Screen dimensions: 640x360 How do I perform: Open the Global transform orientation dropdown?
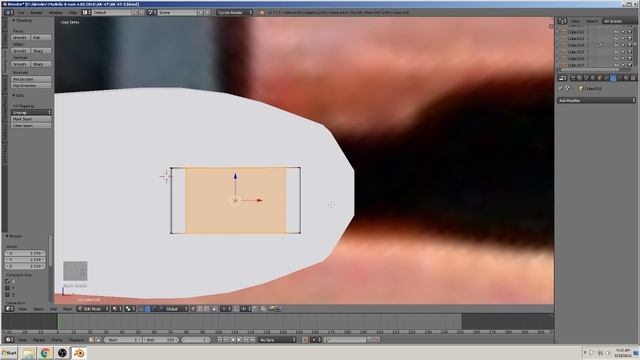pos(177,309)
